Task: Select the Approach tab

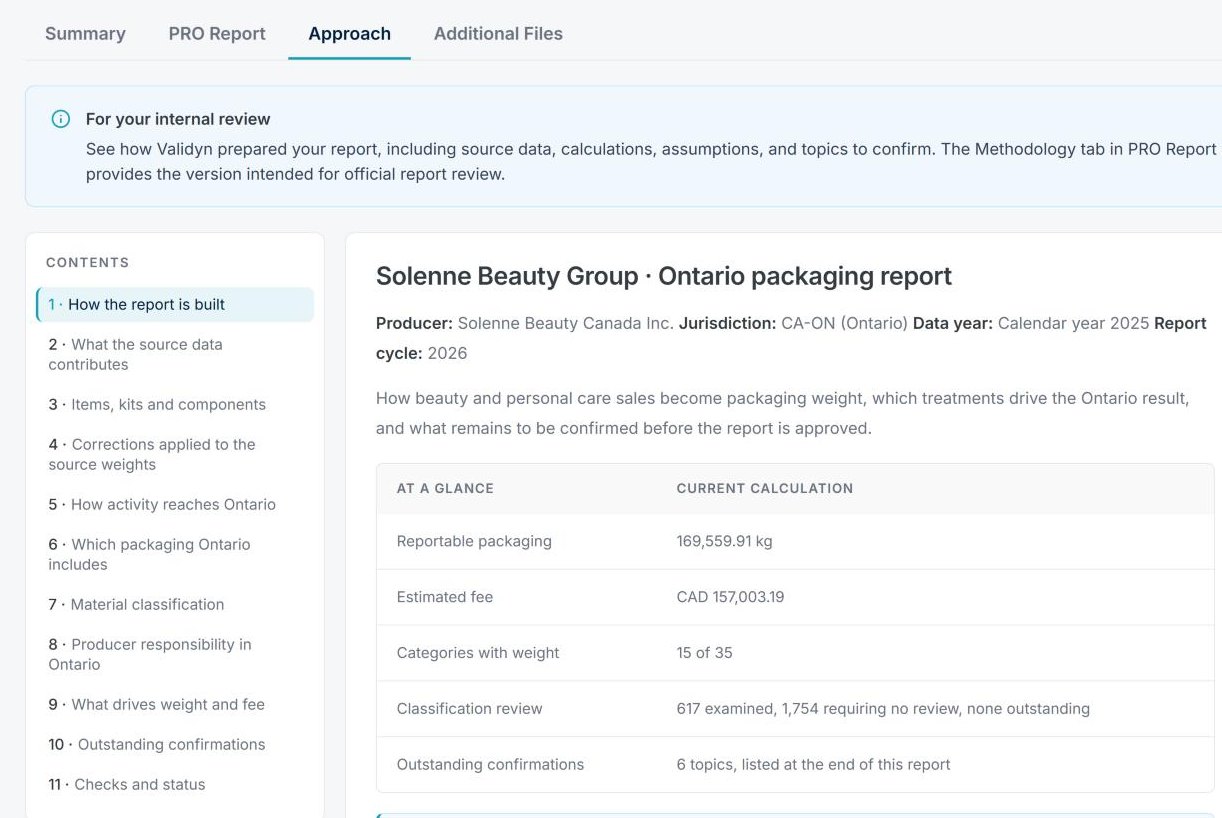Action: pyautogui.click(x=349, y=33)
